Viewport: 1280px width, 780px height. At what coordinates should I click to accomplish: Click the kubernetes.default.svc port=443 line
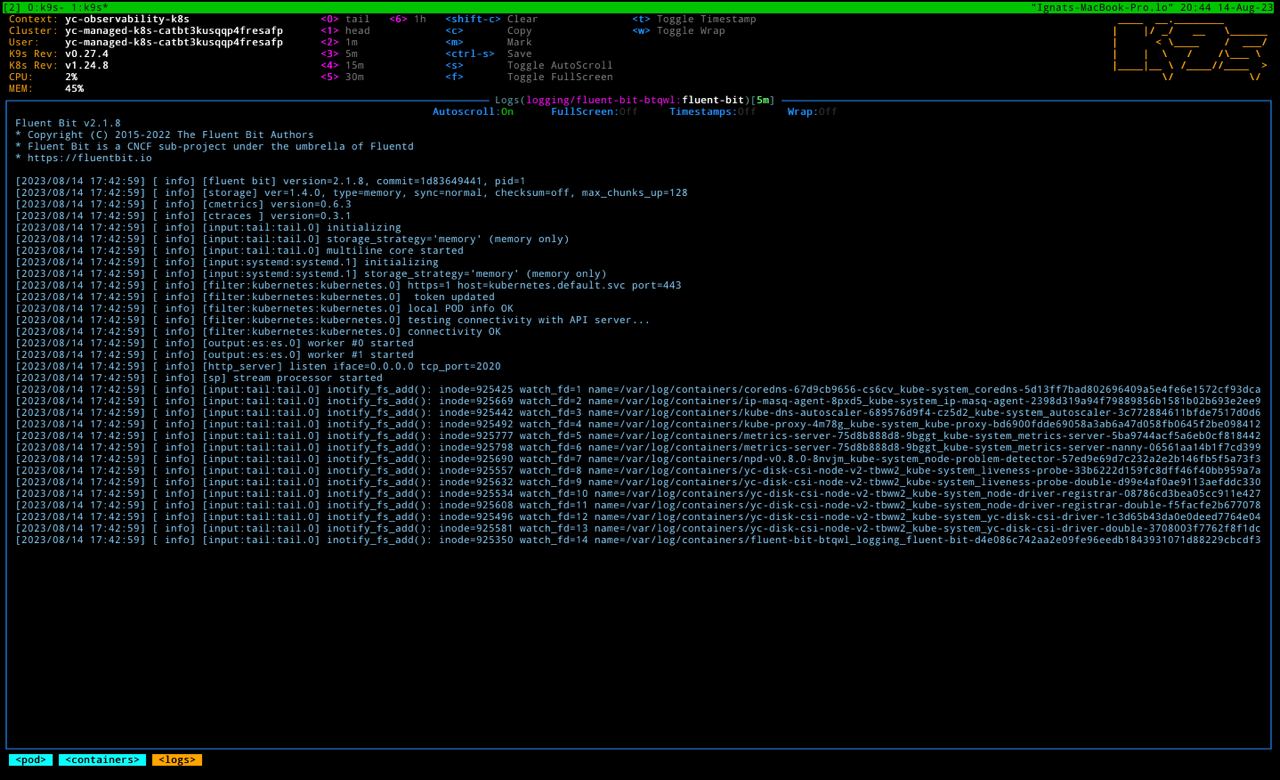pos(348,286)
